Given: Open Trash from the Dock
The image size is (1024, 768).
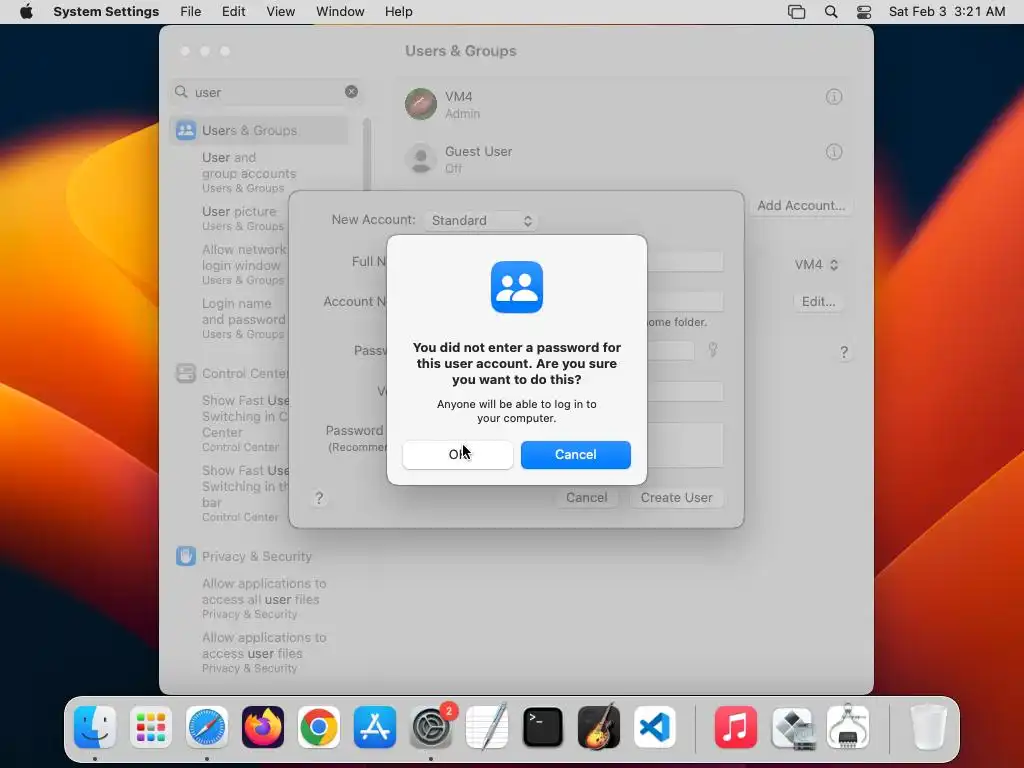Looking at the screenshot, I should coord(928,727).
